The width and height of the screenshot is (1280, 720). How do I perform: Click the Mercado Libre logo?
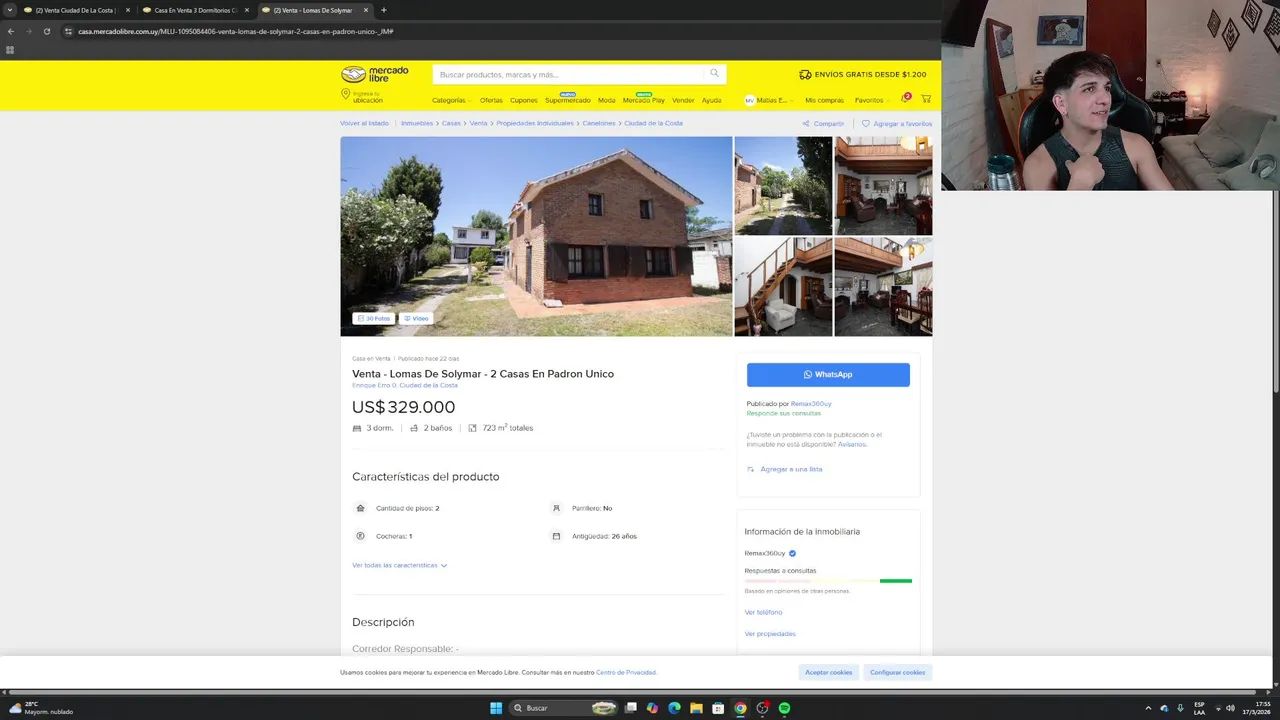point(375,74)
